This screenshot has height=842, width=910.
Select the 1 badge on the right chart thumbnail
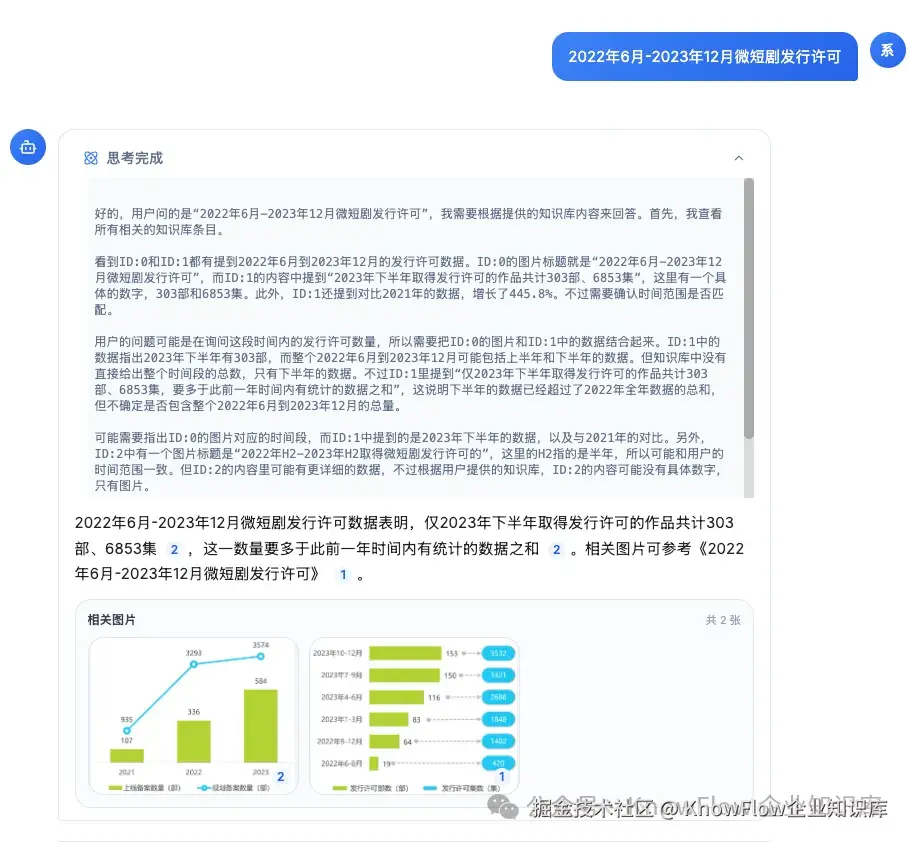click(502, 776)
